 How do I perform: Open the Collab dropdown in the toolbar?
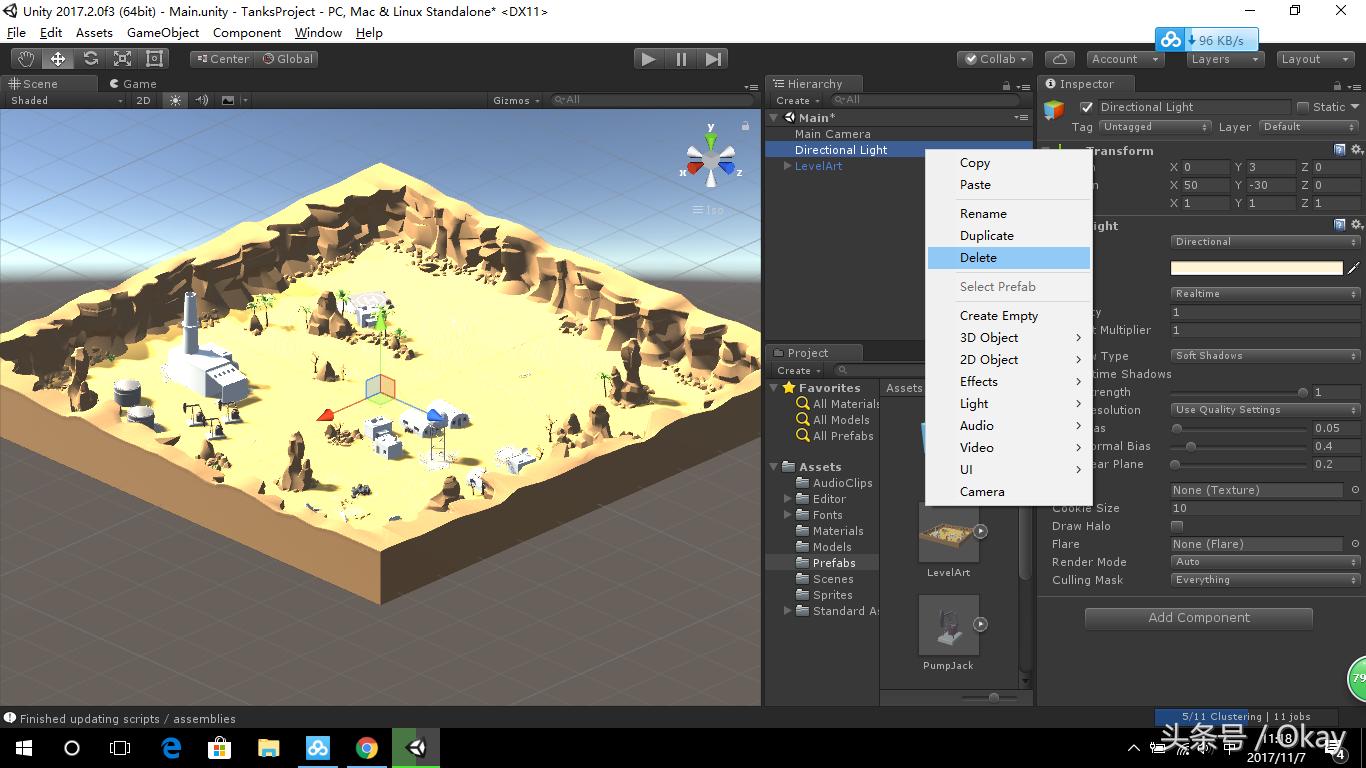click(x=994, y=58)
